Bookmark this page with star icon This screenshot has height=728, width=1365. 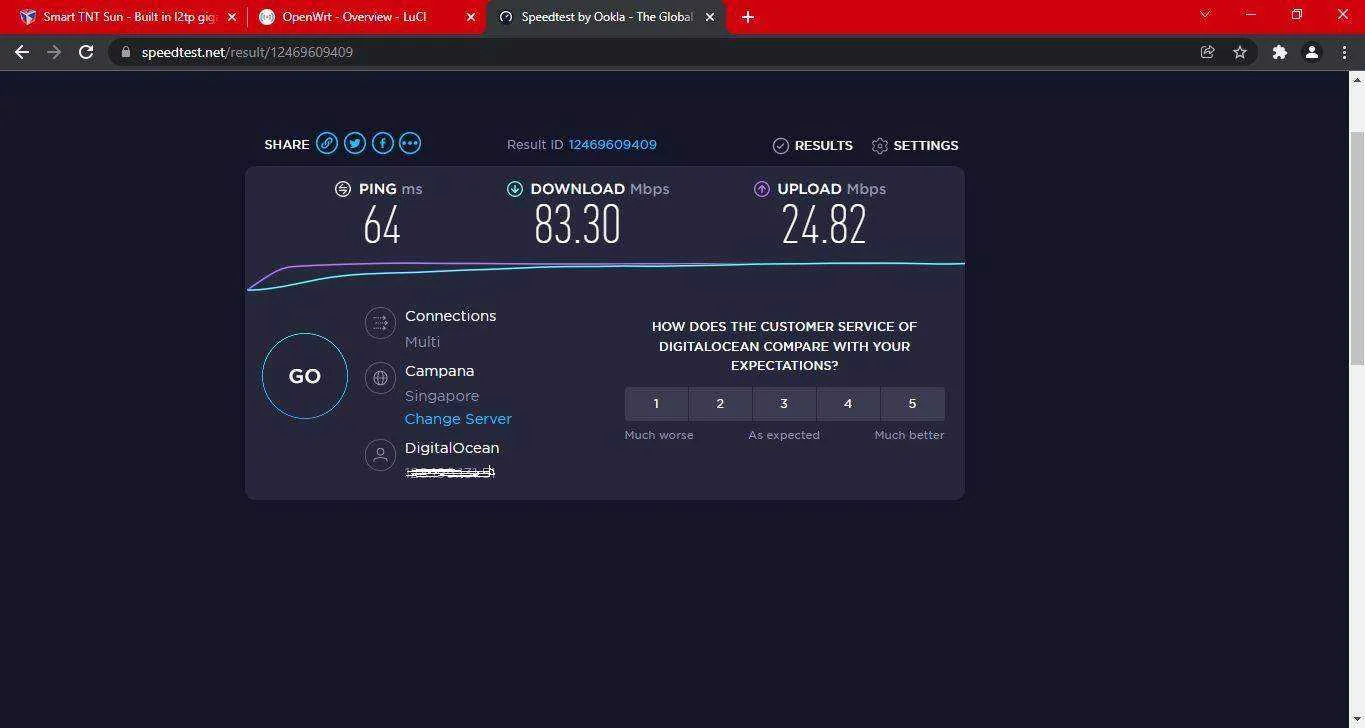coord(1240,52)
